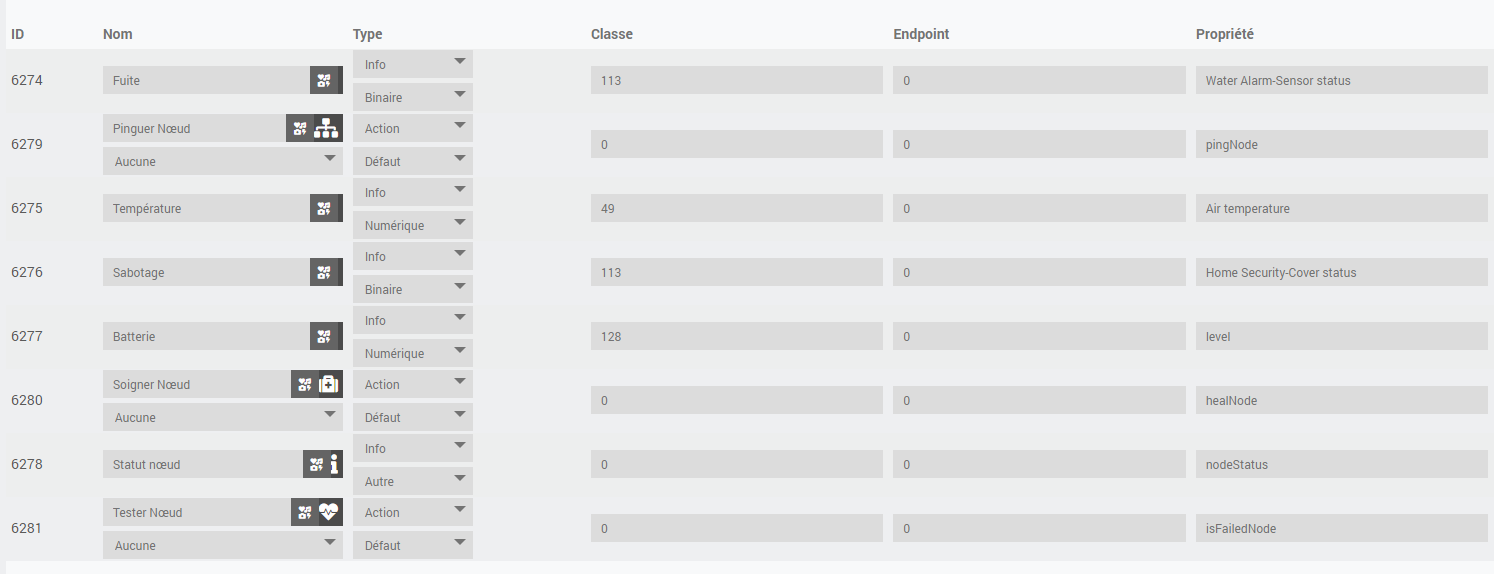Open the Numérique subtype dropdown for Température

tap(413, 225)
